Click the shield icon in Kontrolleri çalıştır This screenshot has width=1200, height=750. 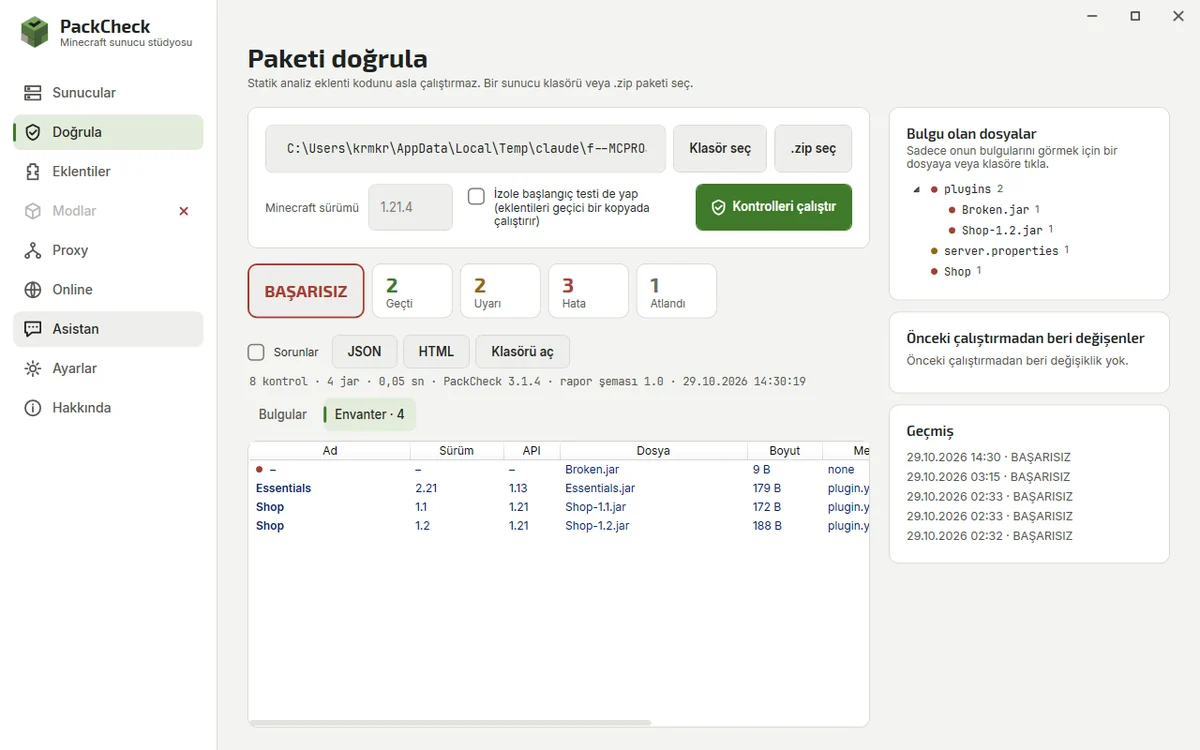pyautogui.click(x=718, y=207)
